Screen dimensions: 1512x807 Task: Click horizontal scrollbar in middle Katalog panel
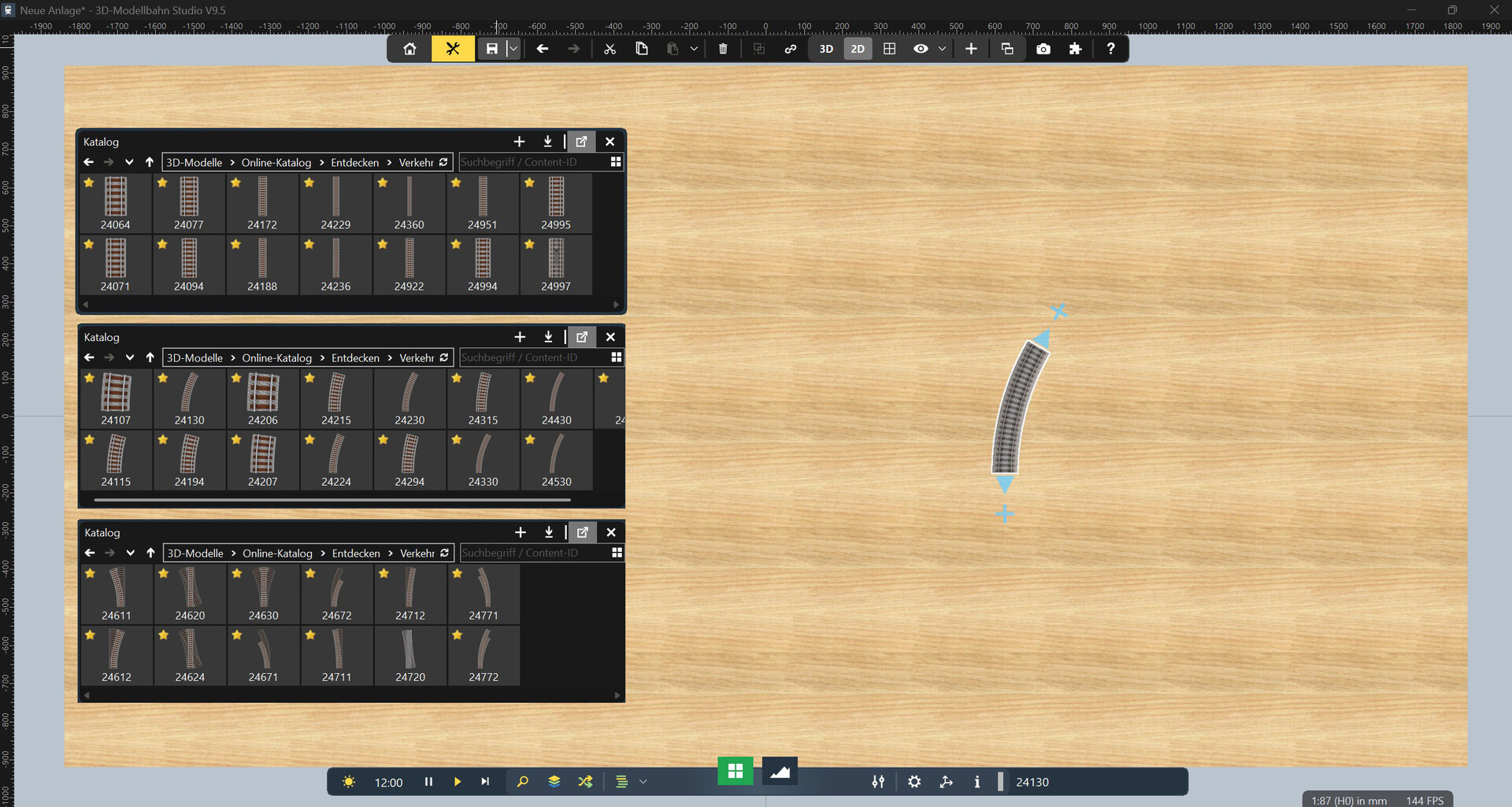[332, 500]
